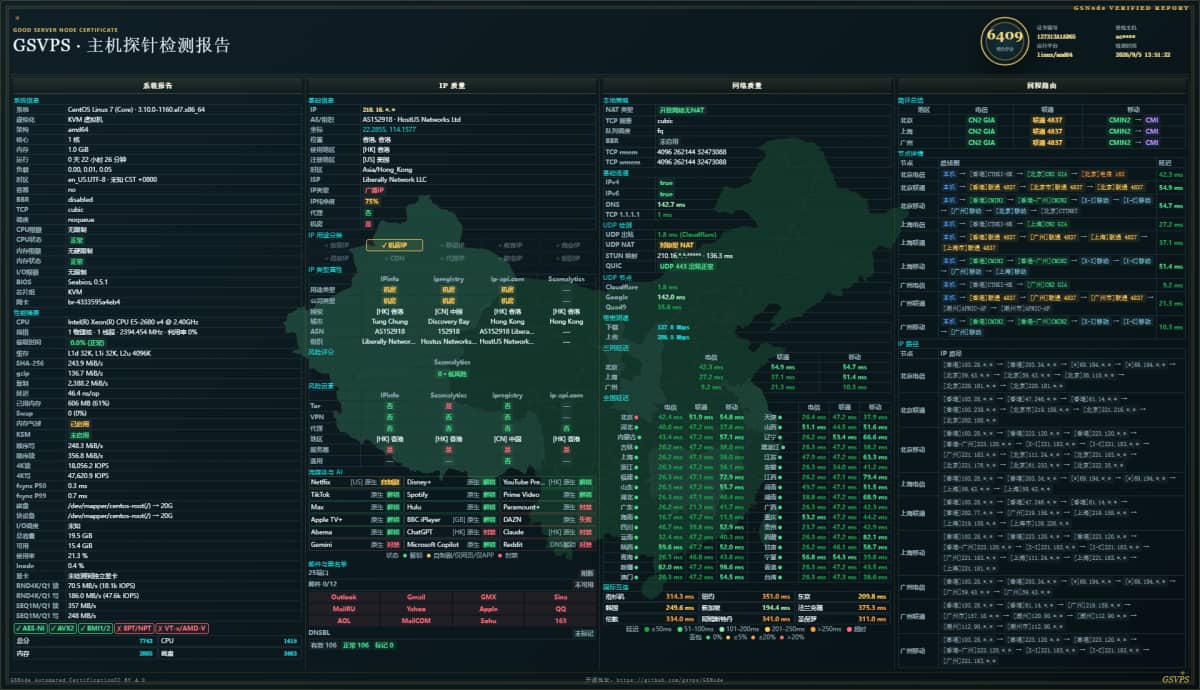
Task: Click the br-4333595a4eb4 network card value
Action: tap(94, 301)
